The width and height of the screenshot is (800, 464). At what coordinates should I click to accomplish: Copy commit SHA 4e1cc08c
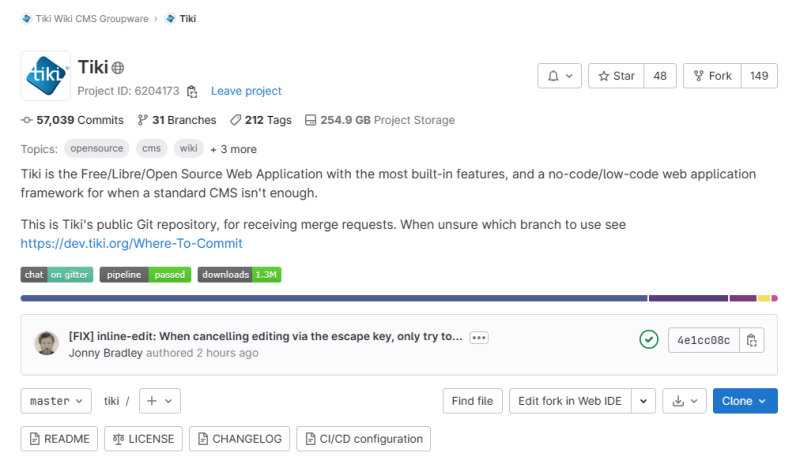[752, 340]
